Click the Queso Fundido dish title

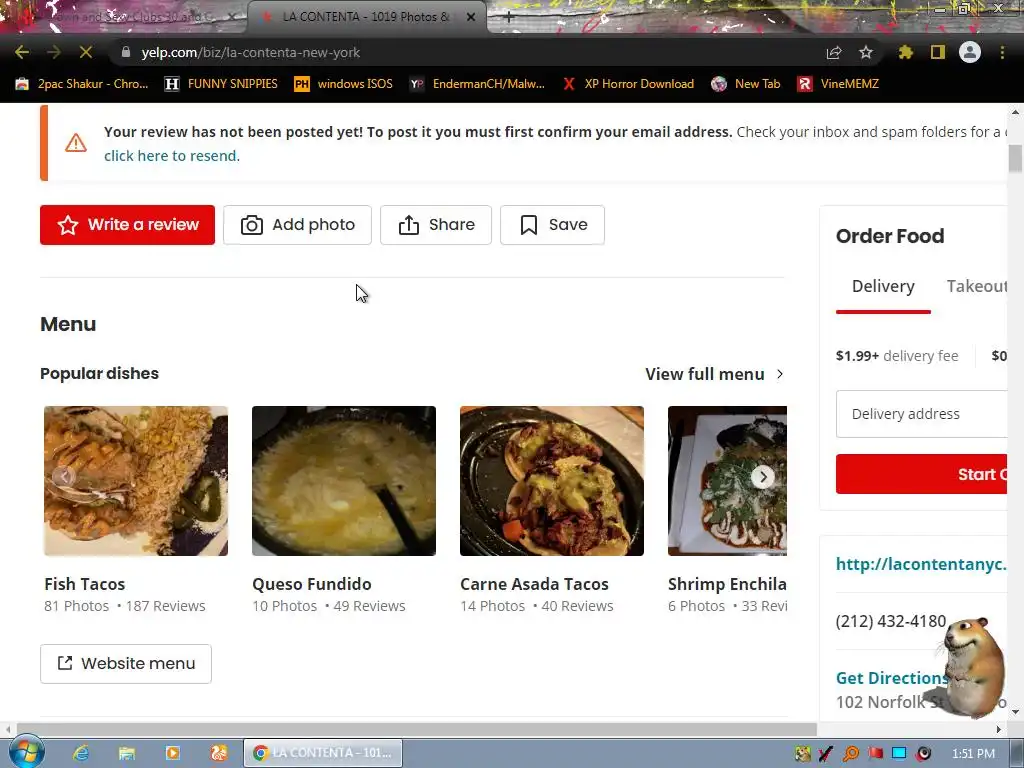point(312,584)
